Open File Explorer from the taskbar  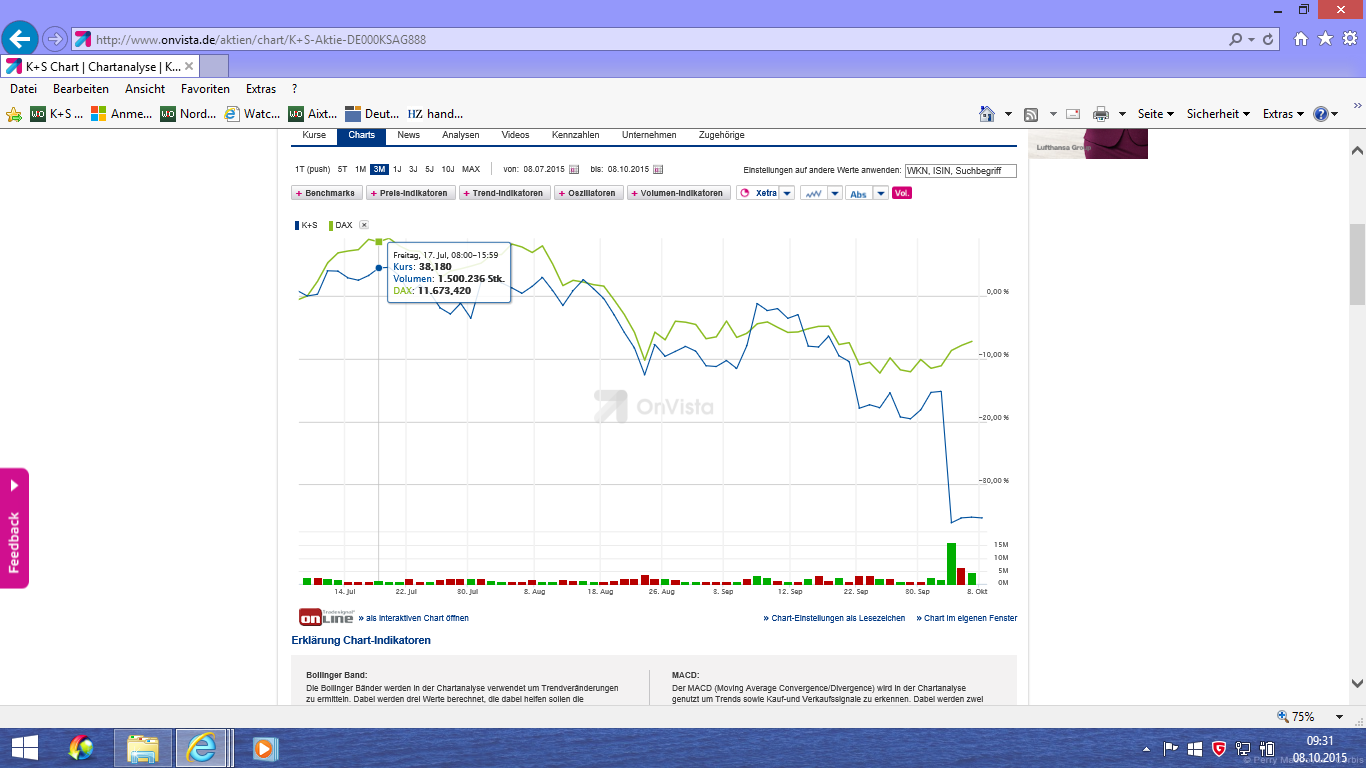(x=143, y=748)
